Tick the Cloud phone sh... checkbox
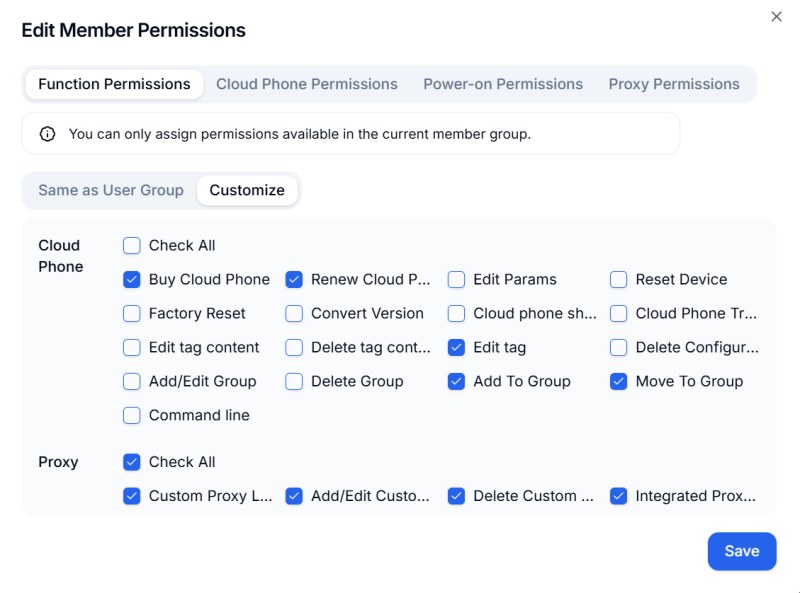Screen dimensions: 800x593 (456, 313)
